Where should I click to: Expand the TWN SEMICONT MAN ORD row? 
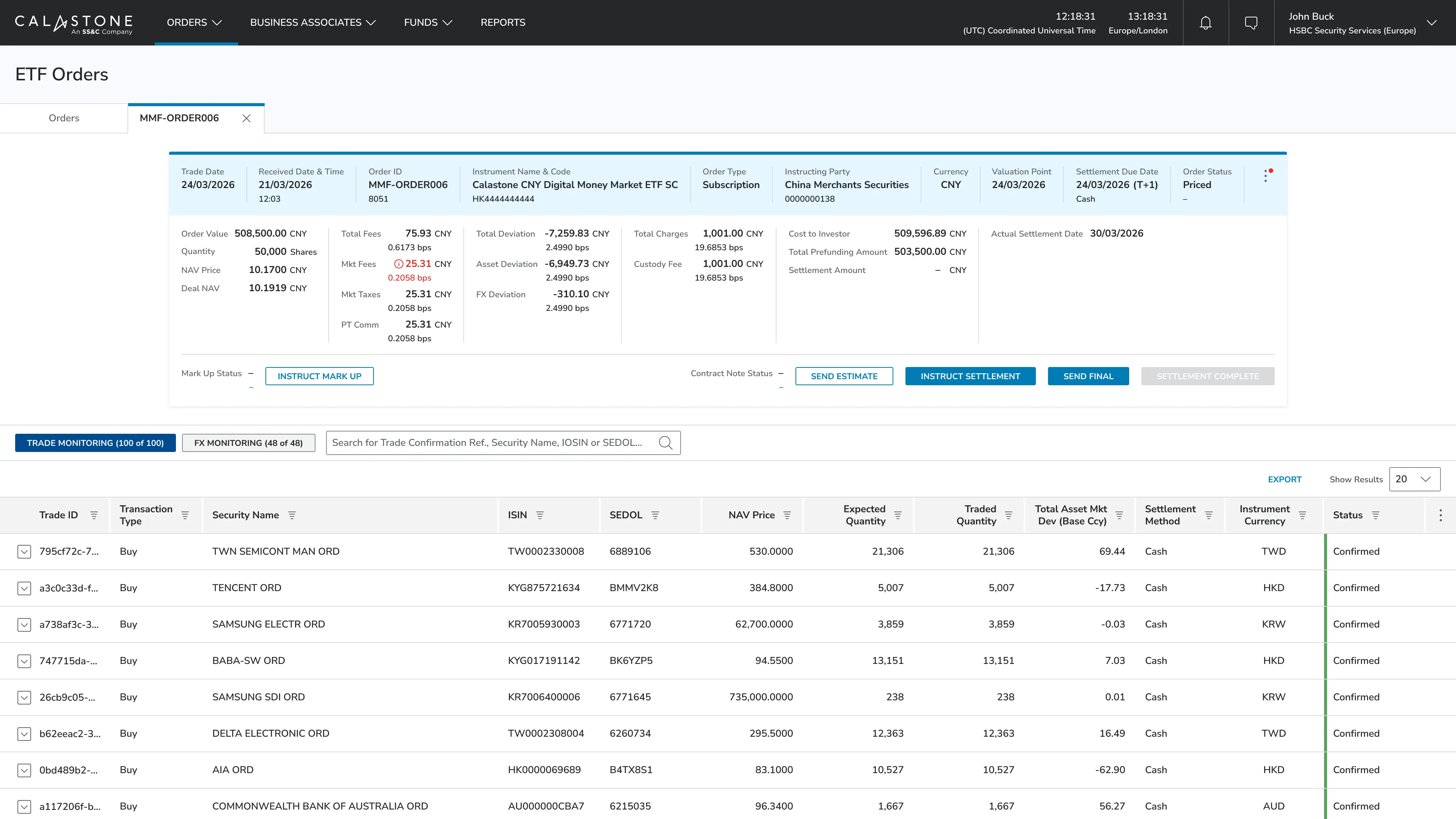(24, 552)
